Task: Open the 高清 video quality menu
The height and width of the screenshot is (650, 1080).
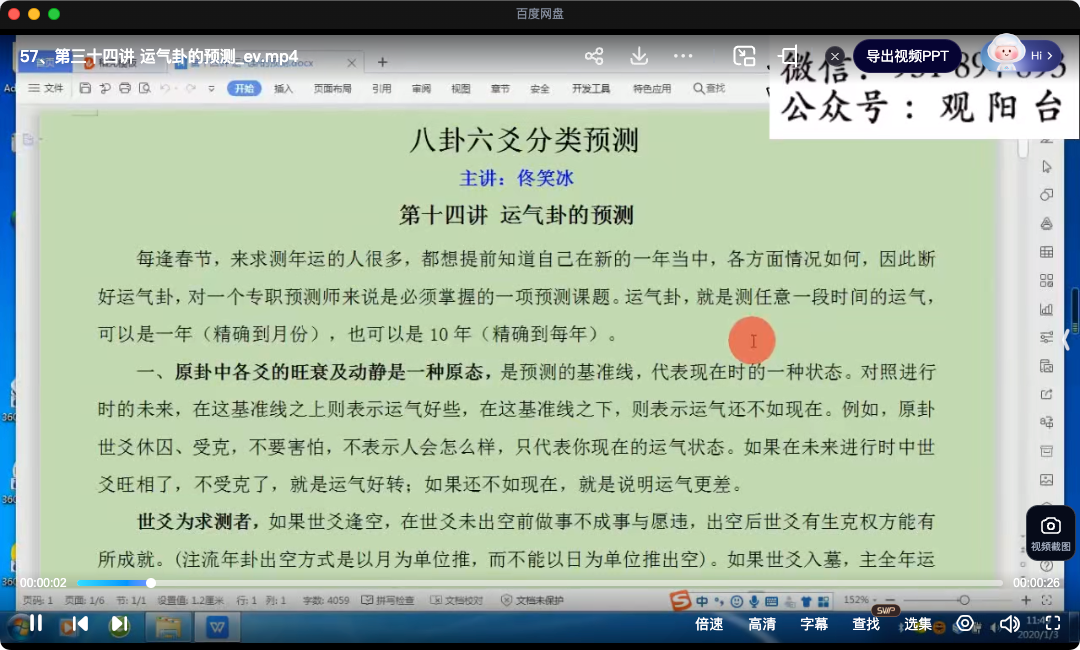Action: click(x=762, y=624)
